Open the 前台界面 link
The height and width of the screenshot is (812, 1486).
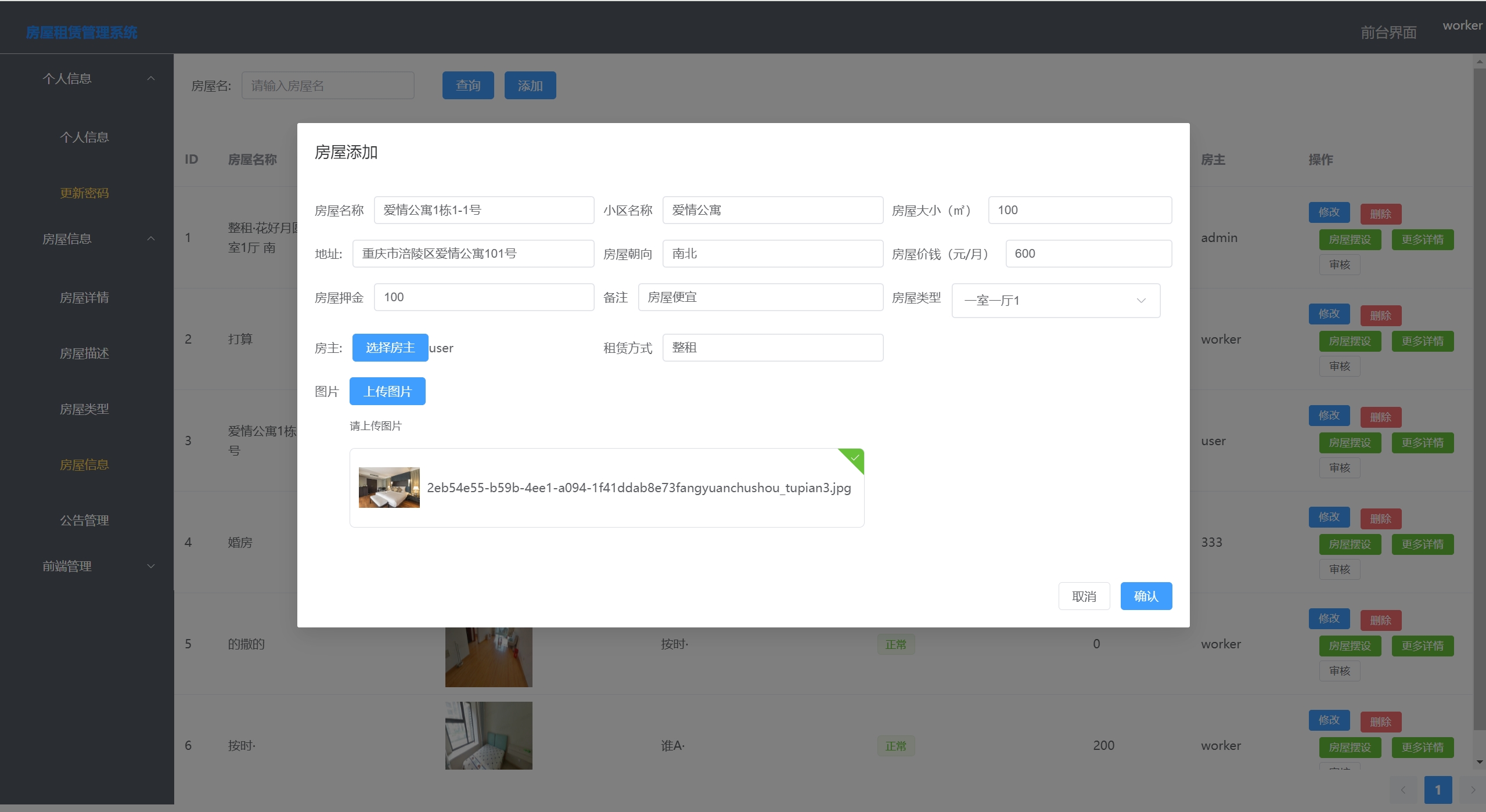[1388, 33]
